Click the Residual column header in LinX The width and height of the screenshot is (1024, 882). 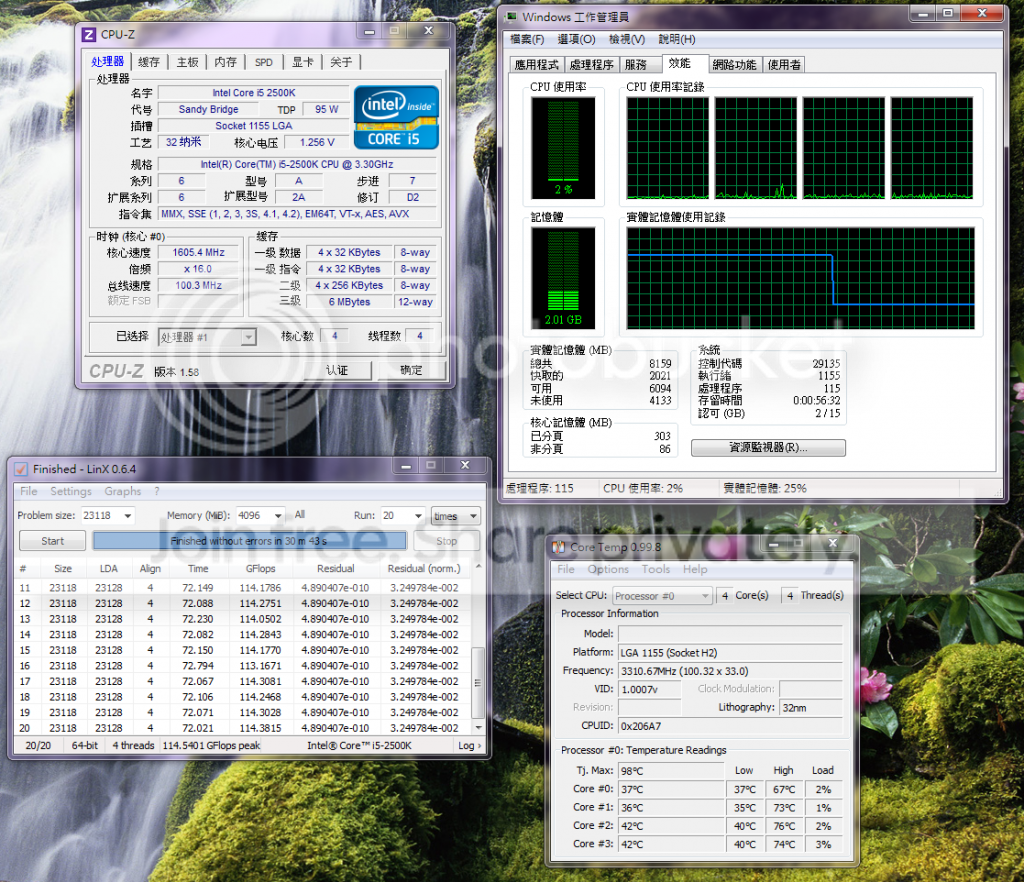336,569
